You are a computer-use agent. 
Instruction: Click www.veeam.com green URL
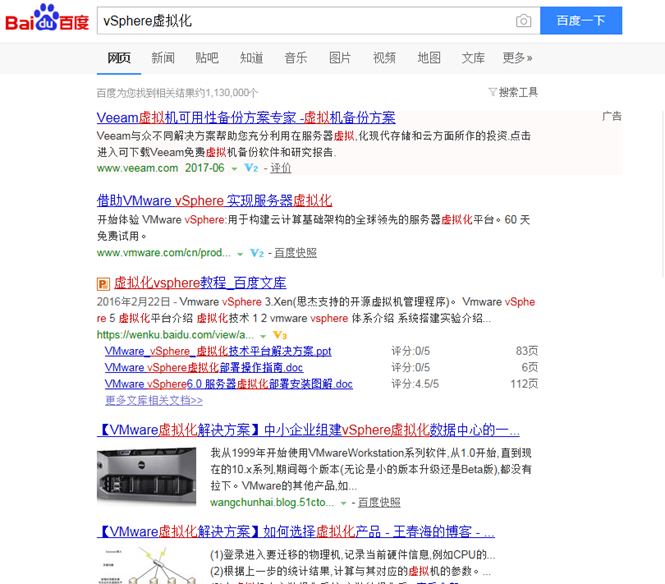[x=137, y=168]
